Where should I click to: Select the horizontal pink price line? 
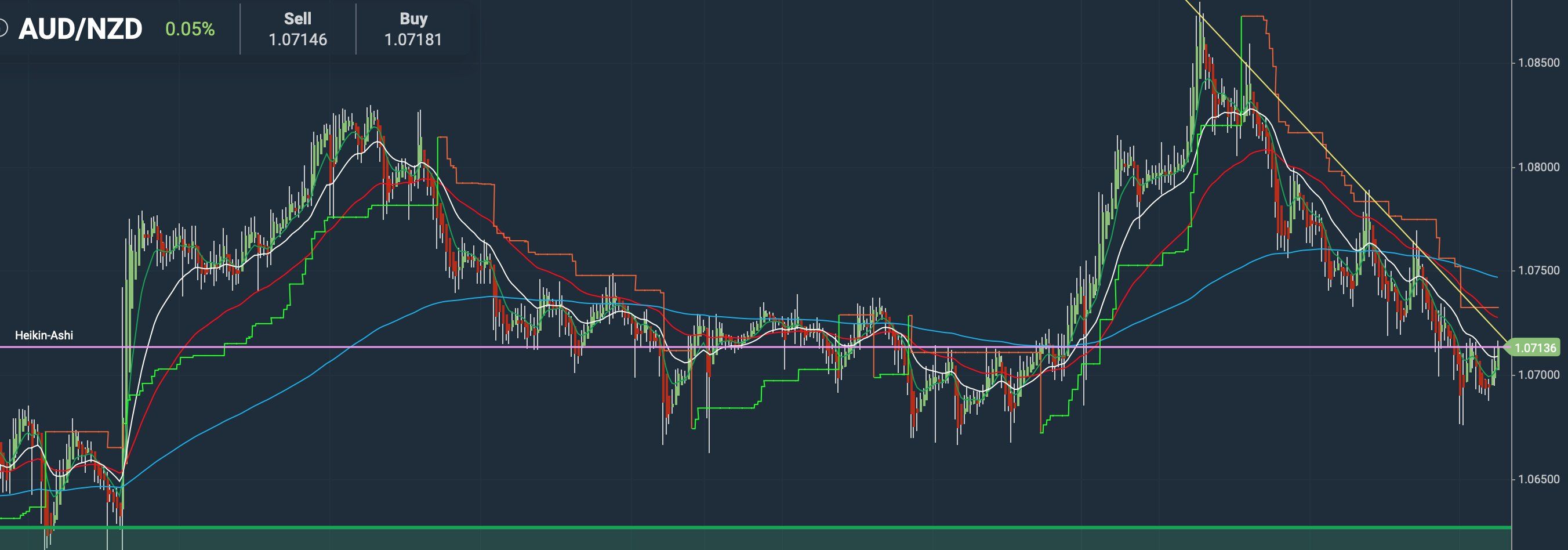tap(755, 347)
